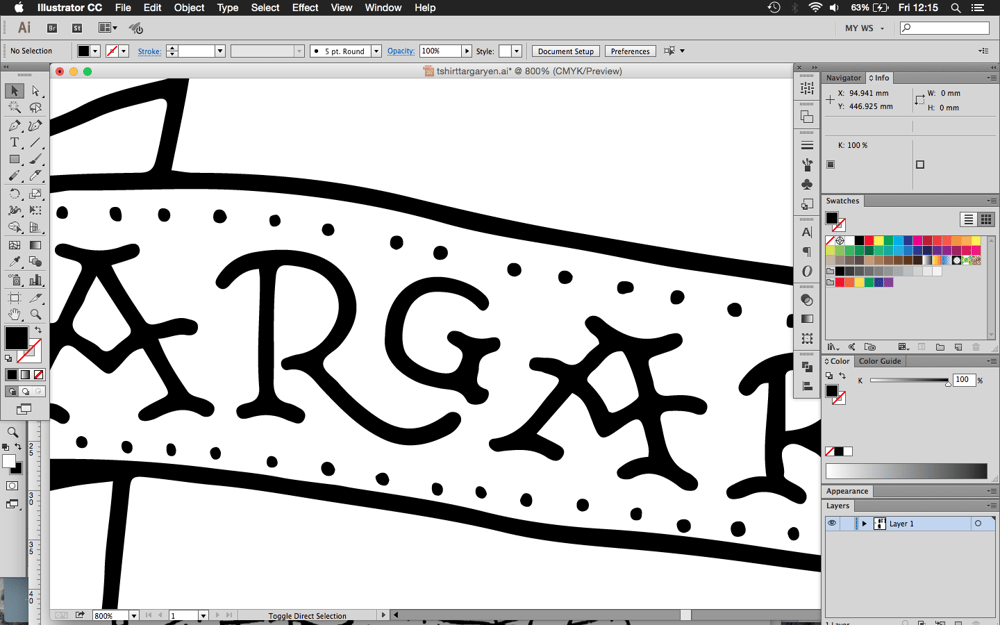Select the Zoom tool magnifier

35,314
